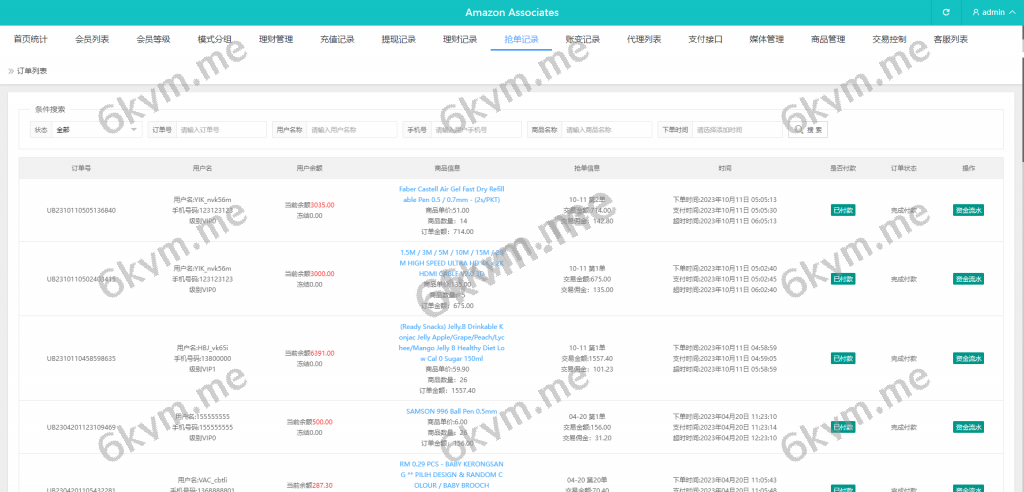Open the 下单时间 date picker field
This screenshot has height=492, width=1024.
point(737,129)
